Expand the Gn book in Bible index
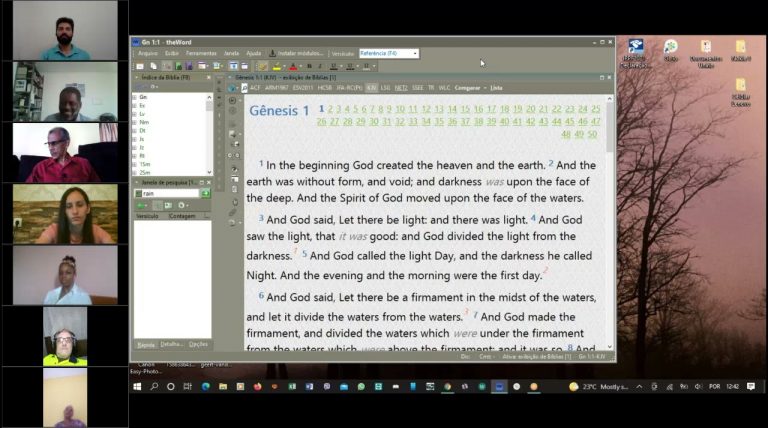768x428 pixels. (135, 97)
